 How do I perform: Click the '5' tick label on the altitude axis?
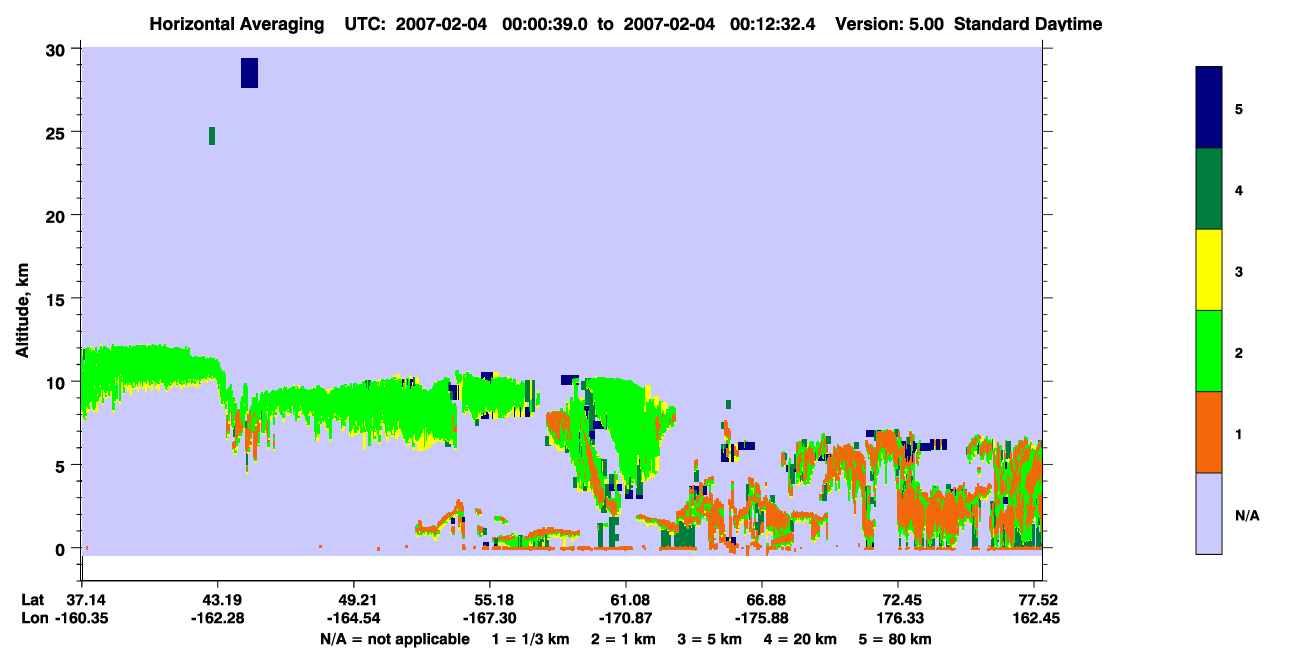pyautogui.click(x=61, y=465)
